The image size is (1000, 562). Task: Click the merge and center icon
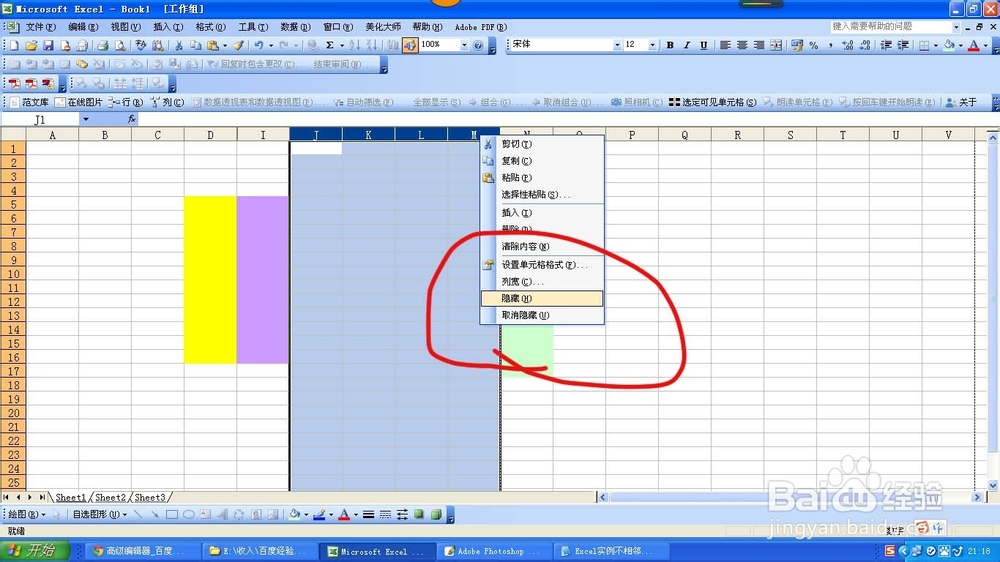coord(776,45)
